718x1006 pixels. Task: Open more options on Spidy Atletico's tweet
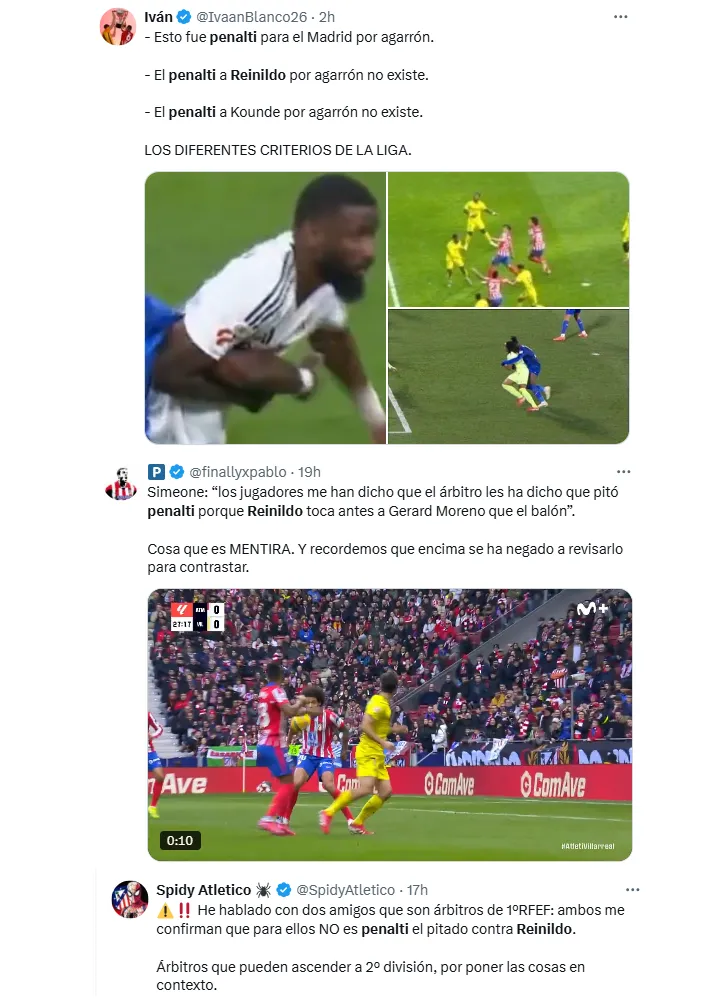(632, 890)
